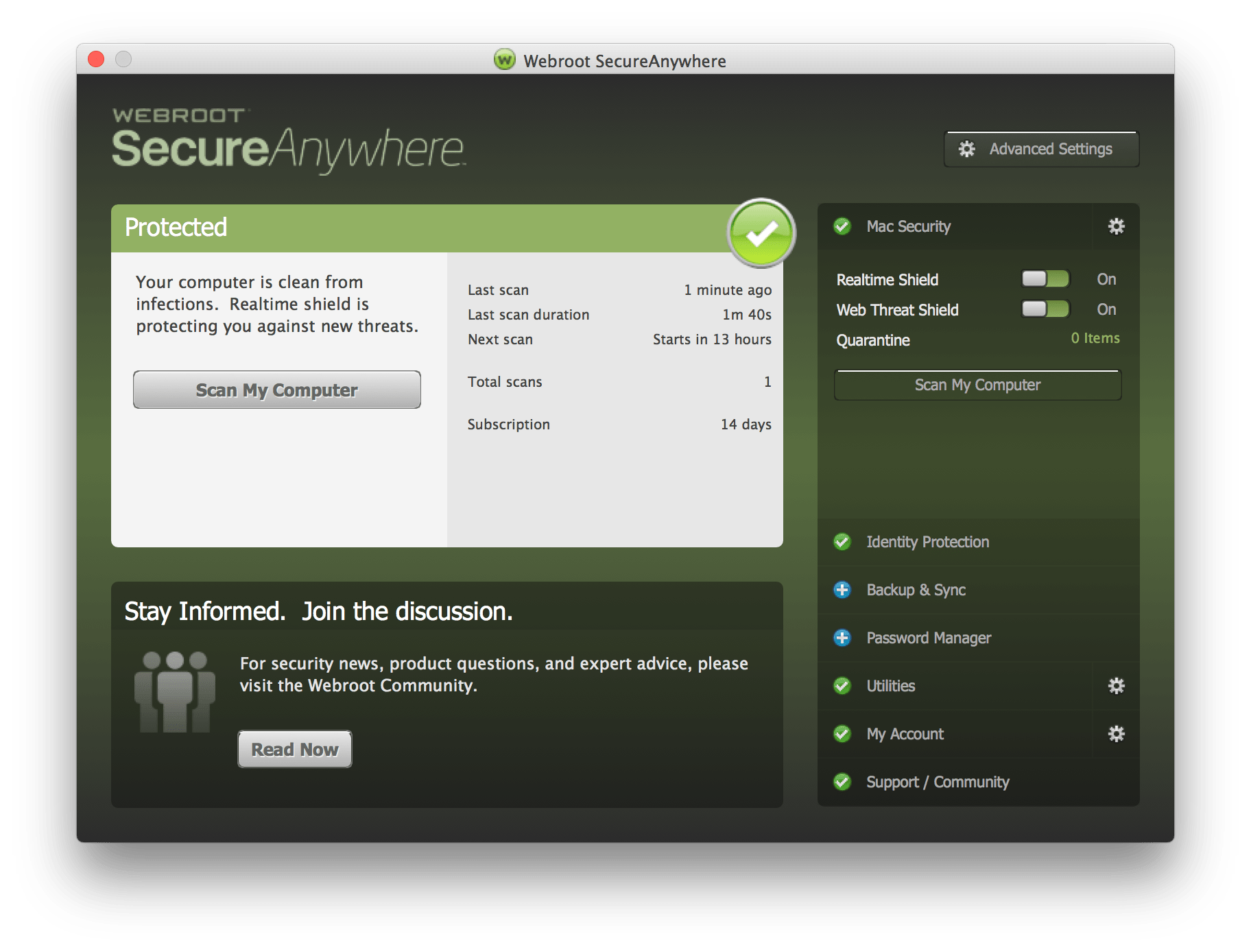Click the Realtime Shield 'On' status text
Screen dimensions: 1251x952
click(x=1106, y=279)
